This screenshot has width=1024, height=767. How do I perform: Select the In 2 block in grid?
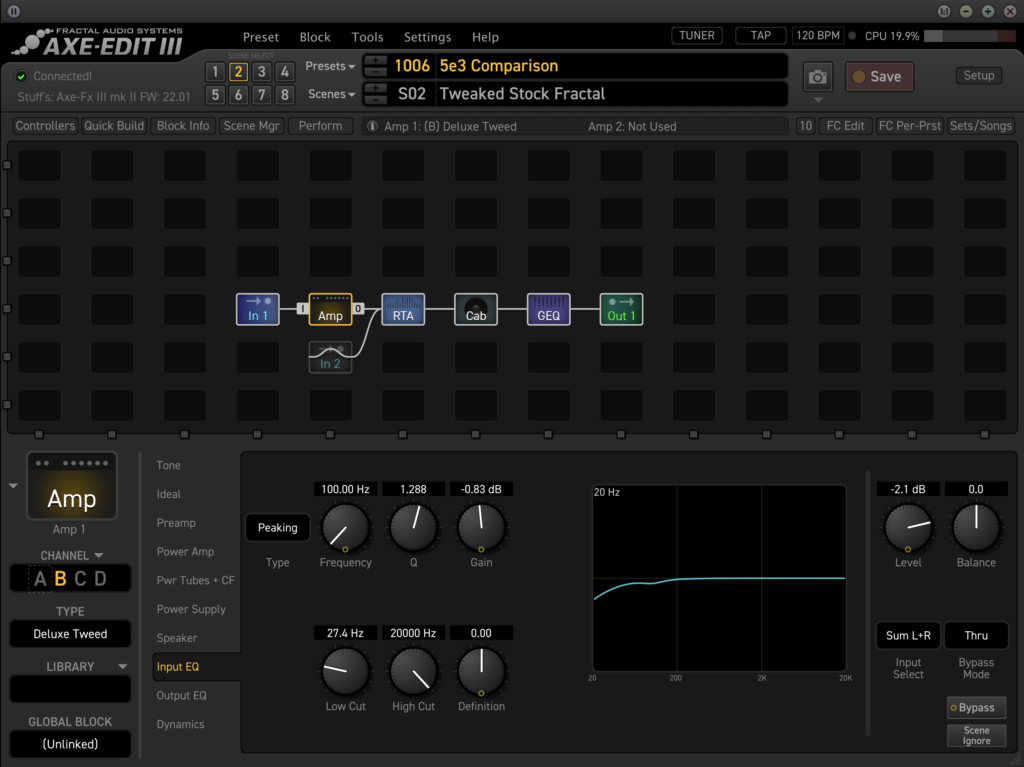[330, 357]
